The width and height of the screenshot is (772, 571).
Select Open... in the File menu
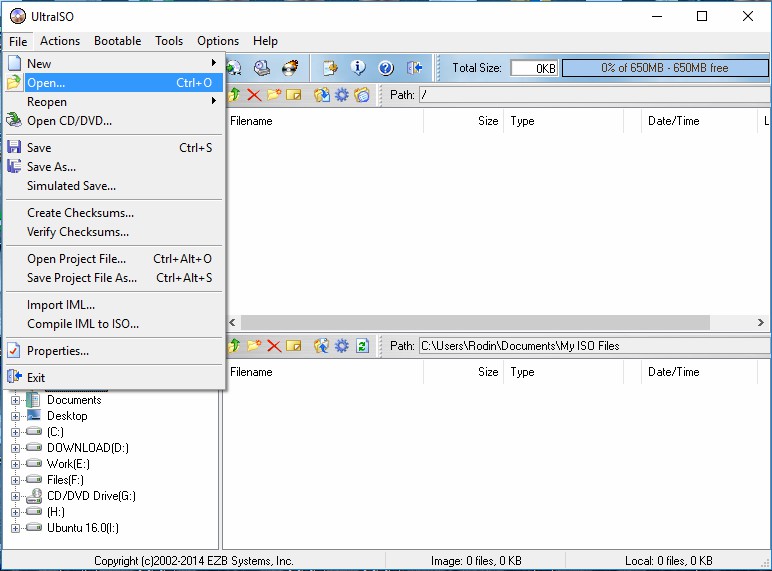pyautogui.click(x=114, y=83)
